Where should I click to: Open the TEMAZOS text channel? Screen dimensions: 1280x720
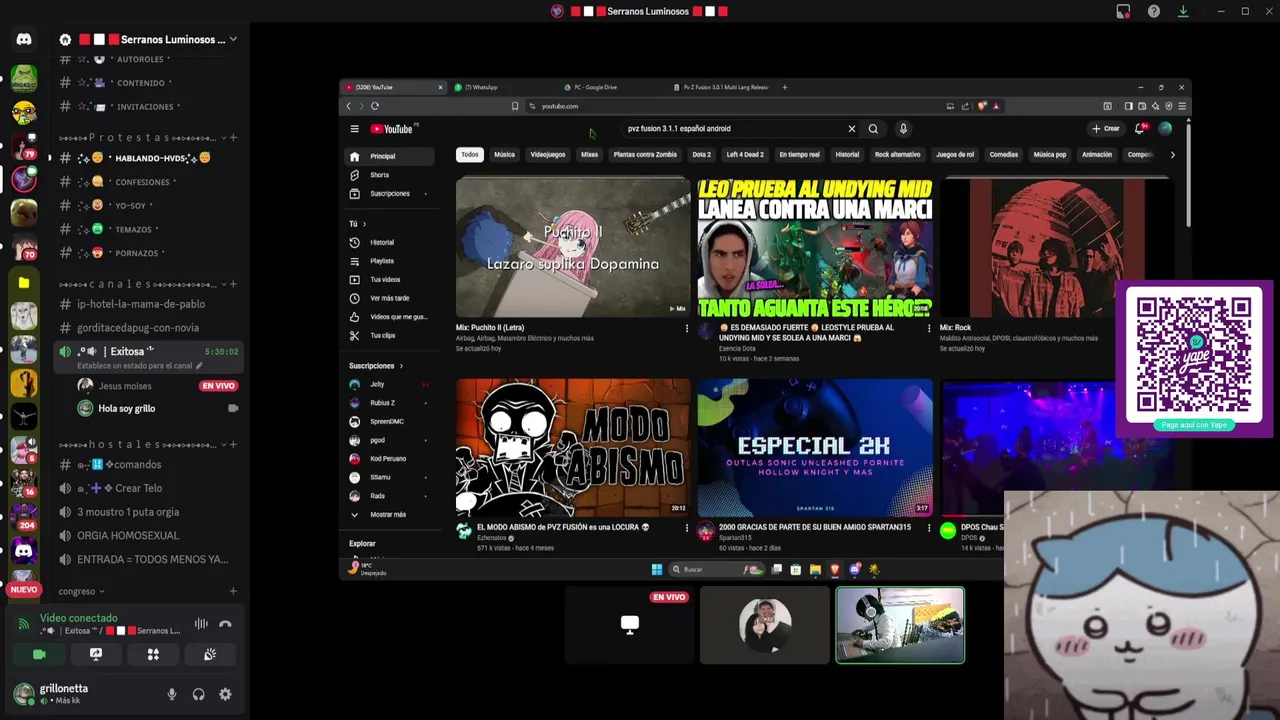[148, 229]
